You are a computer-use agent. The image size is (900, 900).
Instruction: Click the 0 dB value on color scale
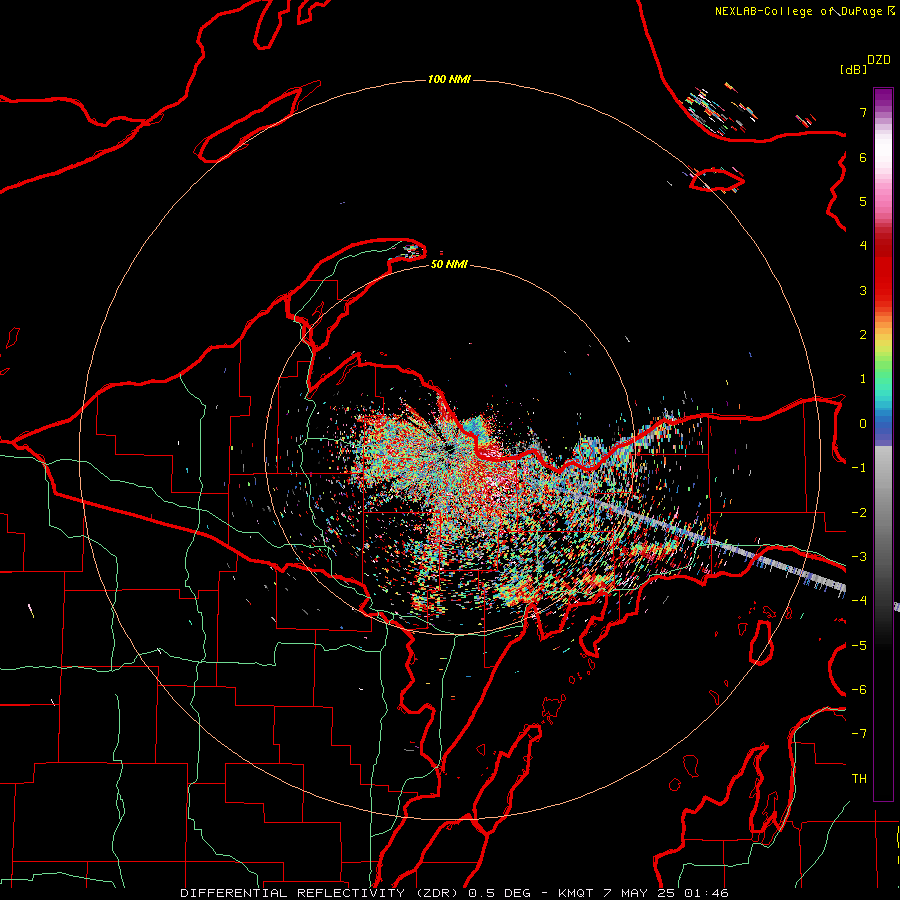coord(863,424)
